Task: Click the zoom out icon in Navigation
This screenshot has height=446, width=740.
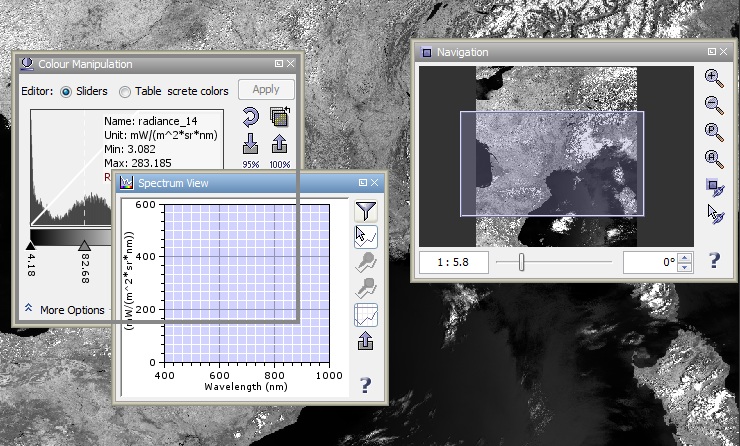Action: click(714, 104)
